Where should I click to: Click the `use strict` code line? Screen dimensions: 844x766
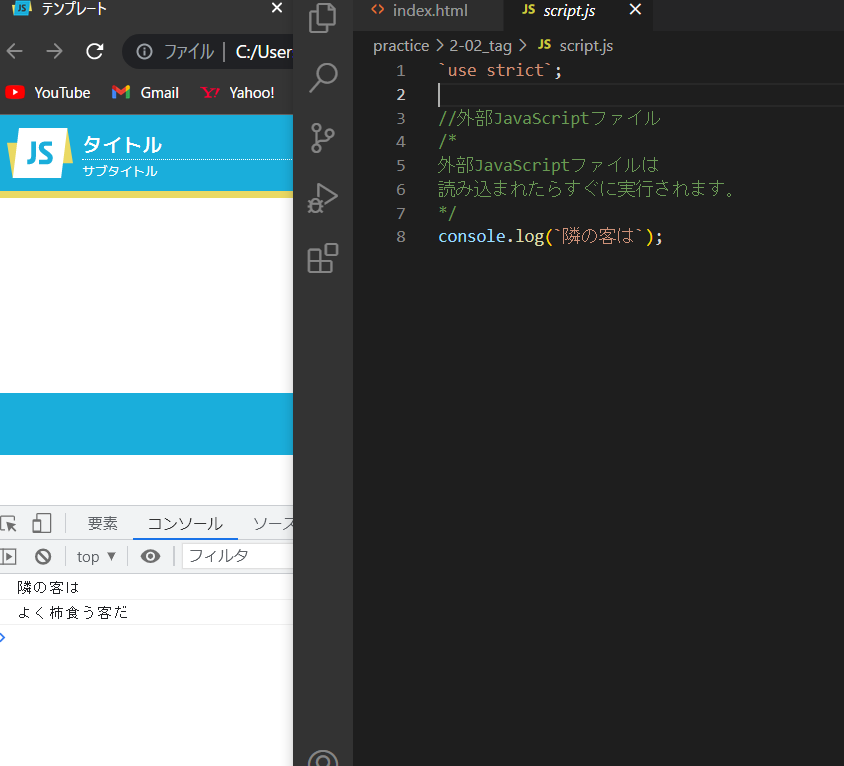(x=500, y=71)
